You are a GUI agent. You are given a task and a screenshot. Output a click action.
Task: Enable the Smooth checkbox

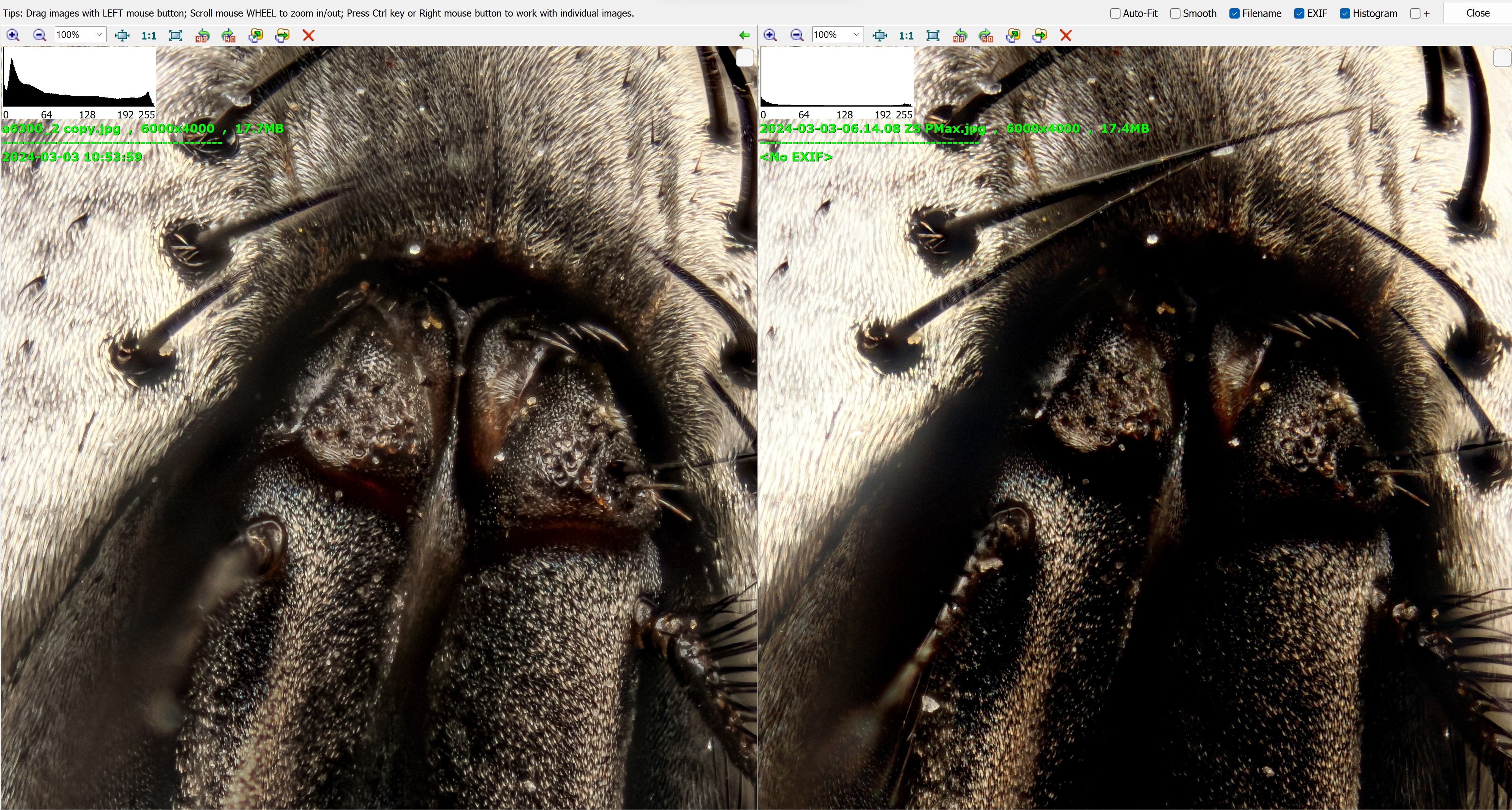tap(1175, 13)
